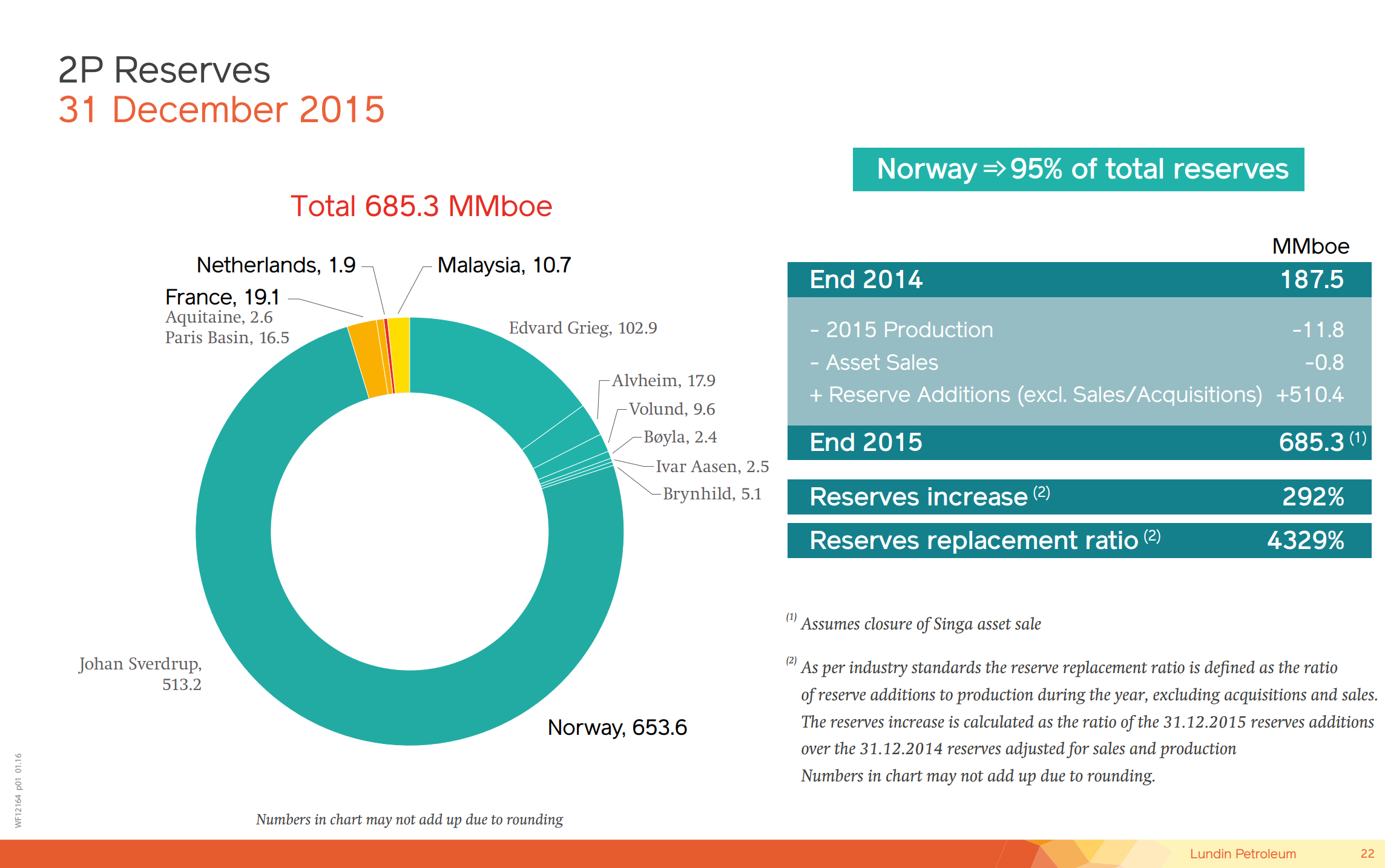Click the 'Netherlands, 1.9' chart label

276,265
